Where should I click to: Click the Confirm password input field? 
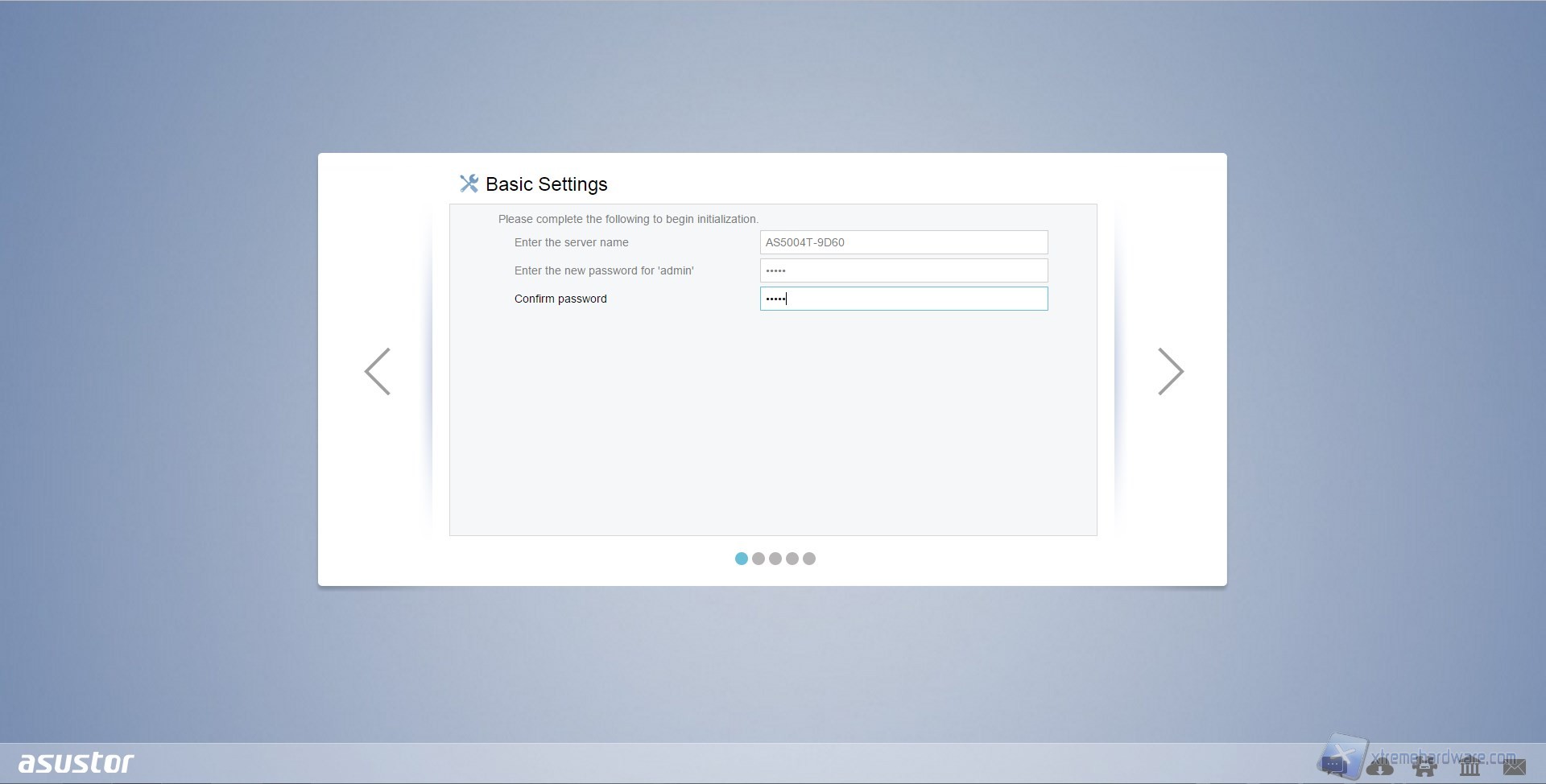[903, 299]
